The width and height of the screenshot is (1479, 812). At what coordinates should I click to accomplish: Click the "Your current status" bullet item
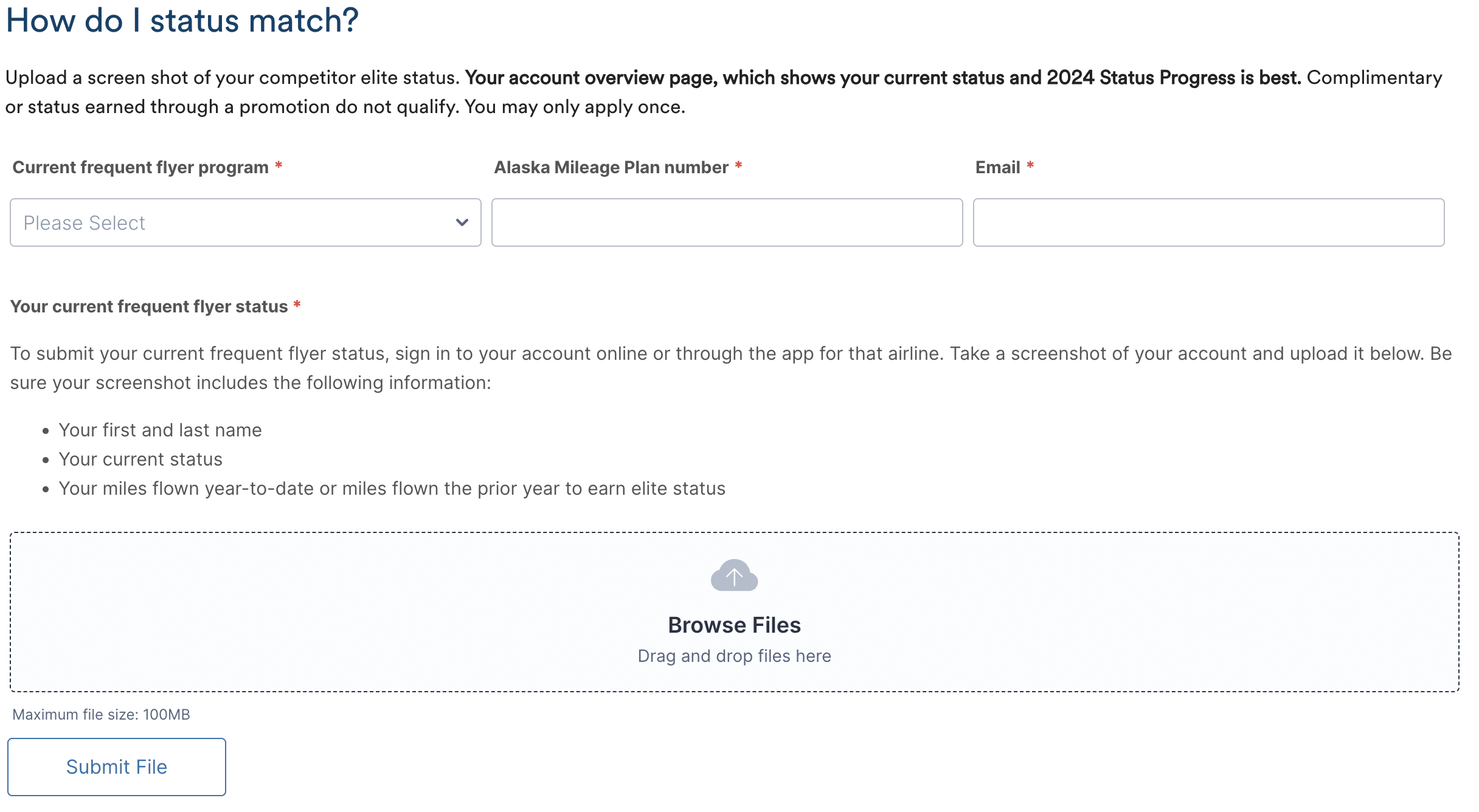(140, 459)
